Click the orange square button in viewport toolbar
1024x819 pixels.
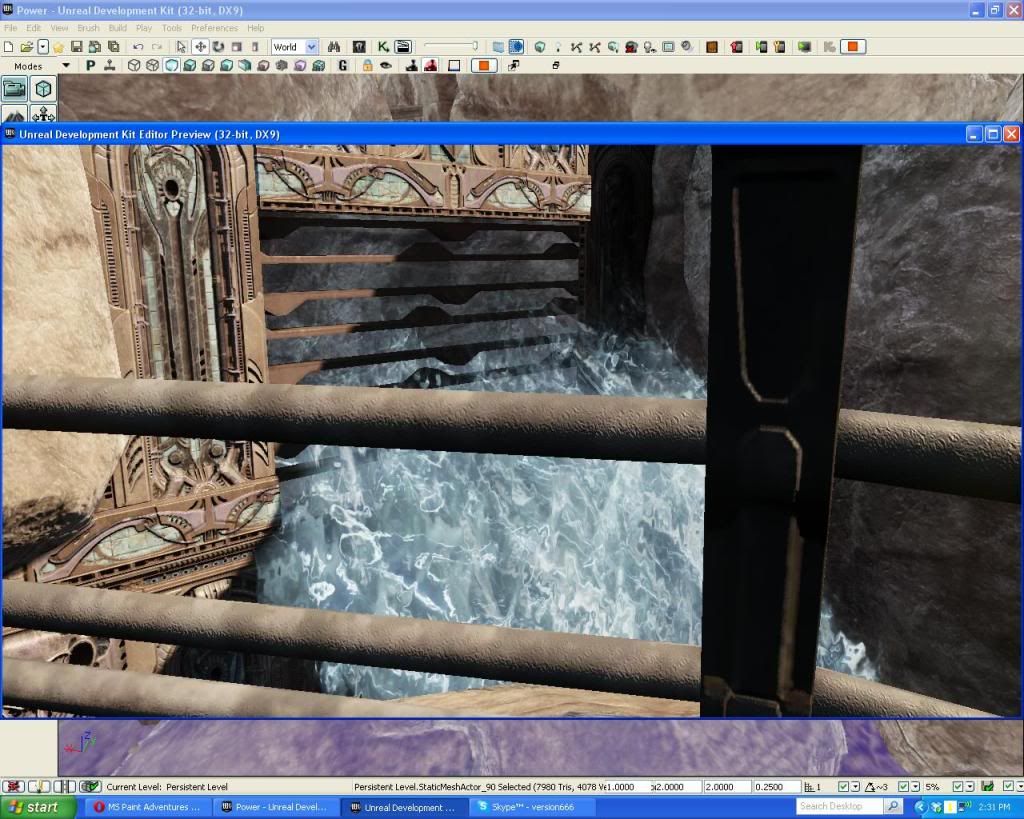click(484, 65)
